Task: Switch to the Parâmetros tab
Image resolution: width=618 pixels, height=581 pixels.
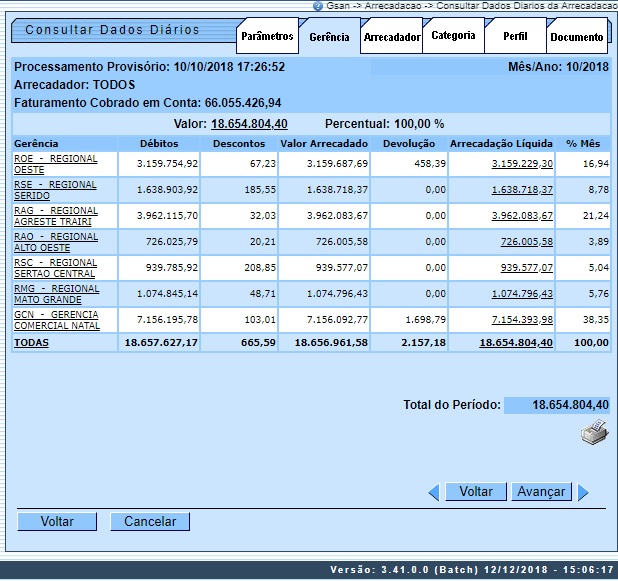Action: coord(267,37)
